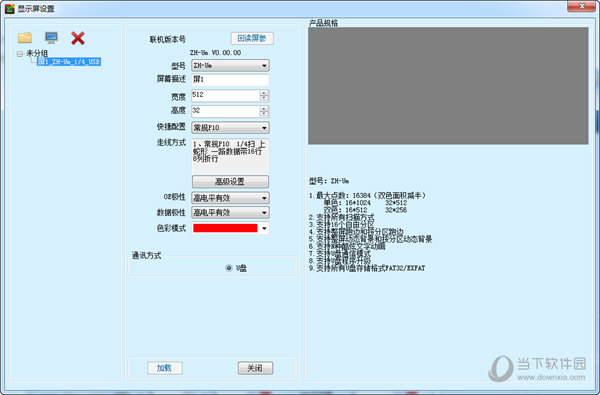Screen dimensions: 600x395
Task: Click the 屏幕描述 text field
Action: pyautogui.click(x=230, y=80)
